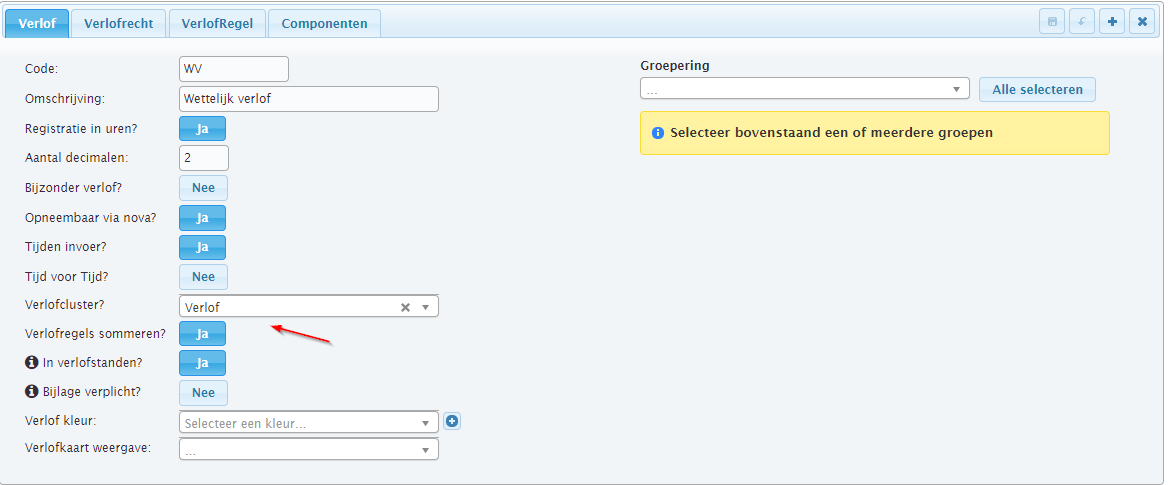
Task: Toggle Registratie in uren Ja switch
Action: click(202, 129)
